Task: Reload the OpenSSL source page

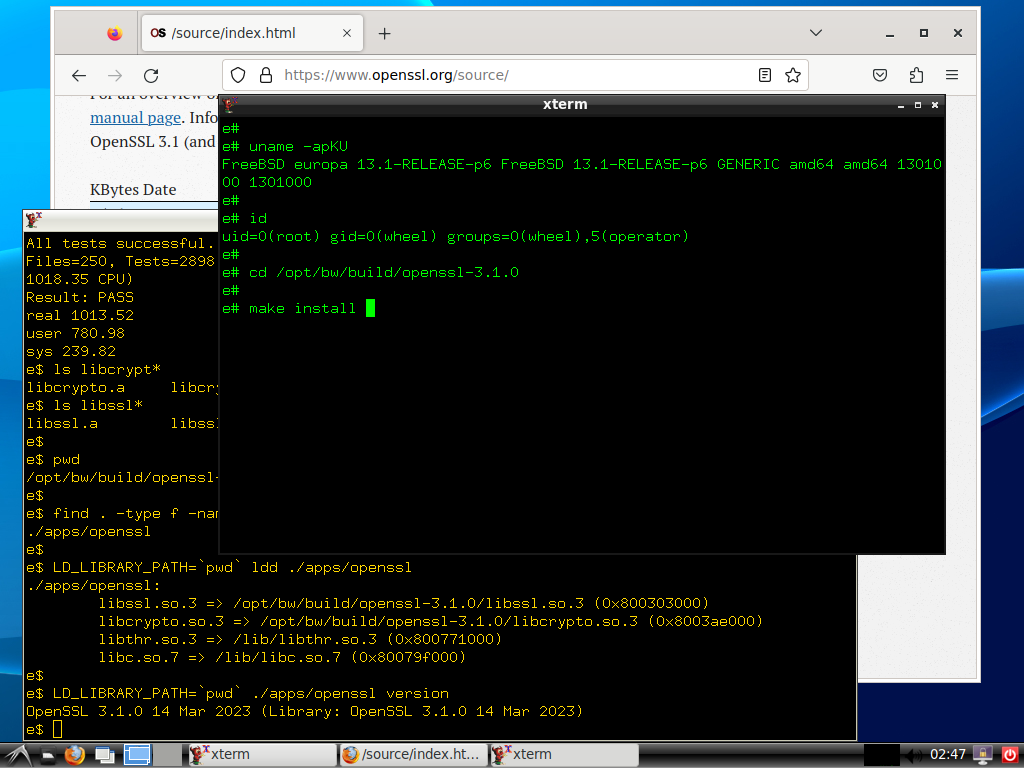Action: [151, 75]
